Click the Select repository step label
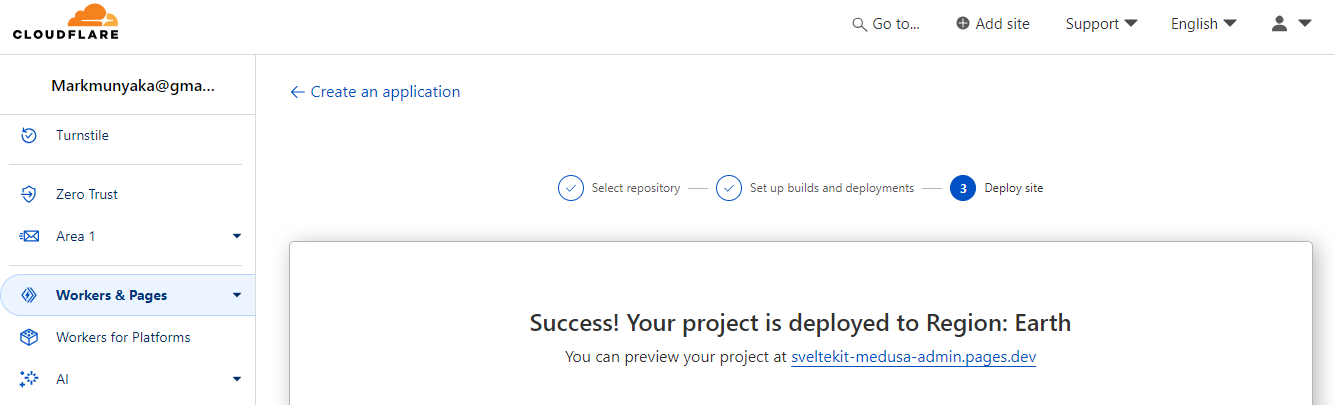 [636, 188]
